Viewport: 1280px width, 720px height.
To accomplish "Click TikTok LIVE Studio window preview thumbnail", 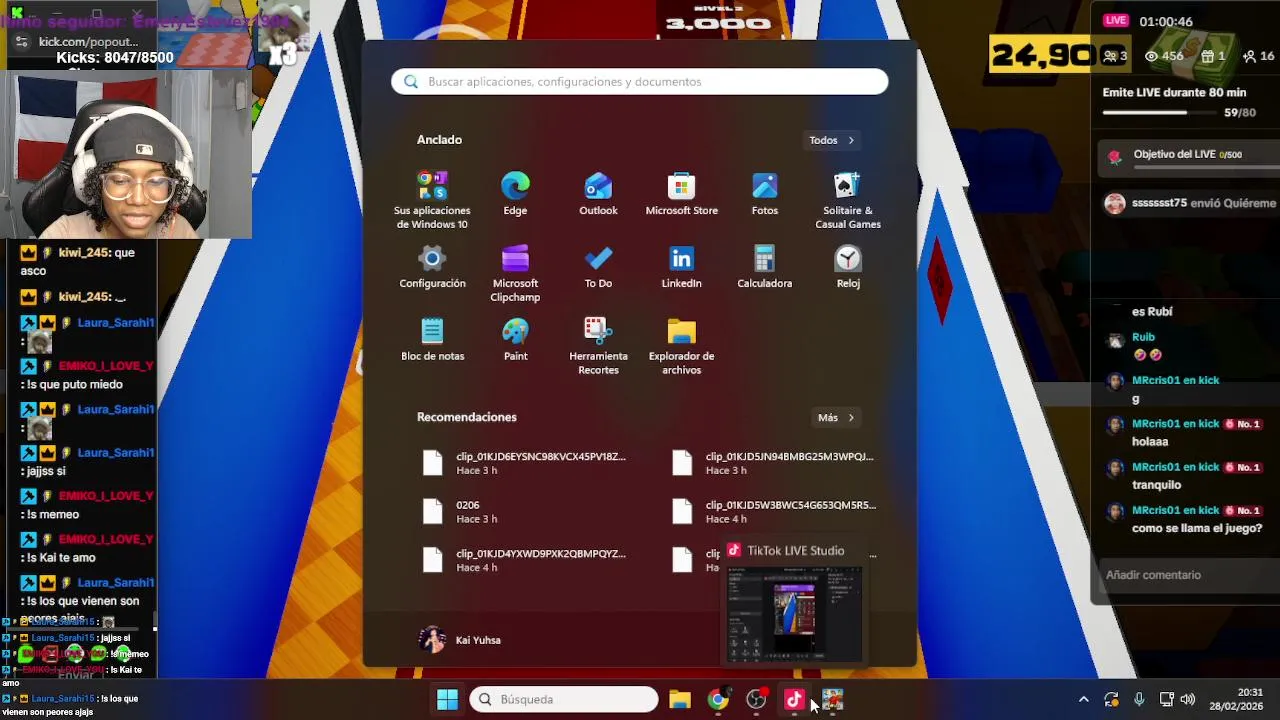I will 794,613.
